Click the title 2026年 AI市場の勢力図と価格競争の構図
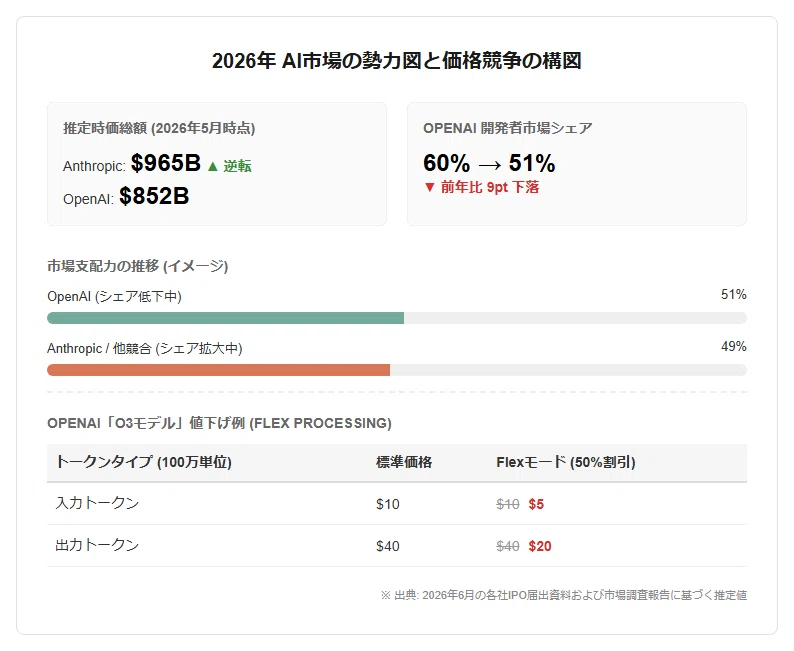This screenshot has height=651, width=794. click(396, 61)
